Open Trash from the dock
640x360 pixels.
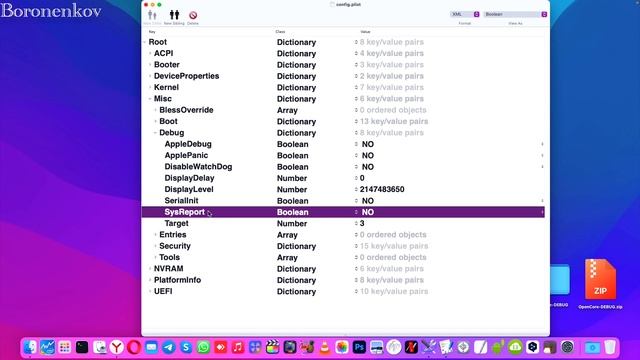pyautogui.click(x=610, y=347)
